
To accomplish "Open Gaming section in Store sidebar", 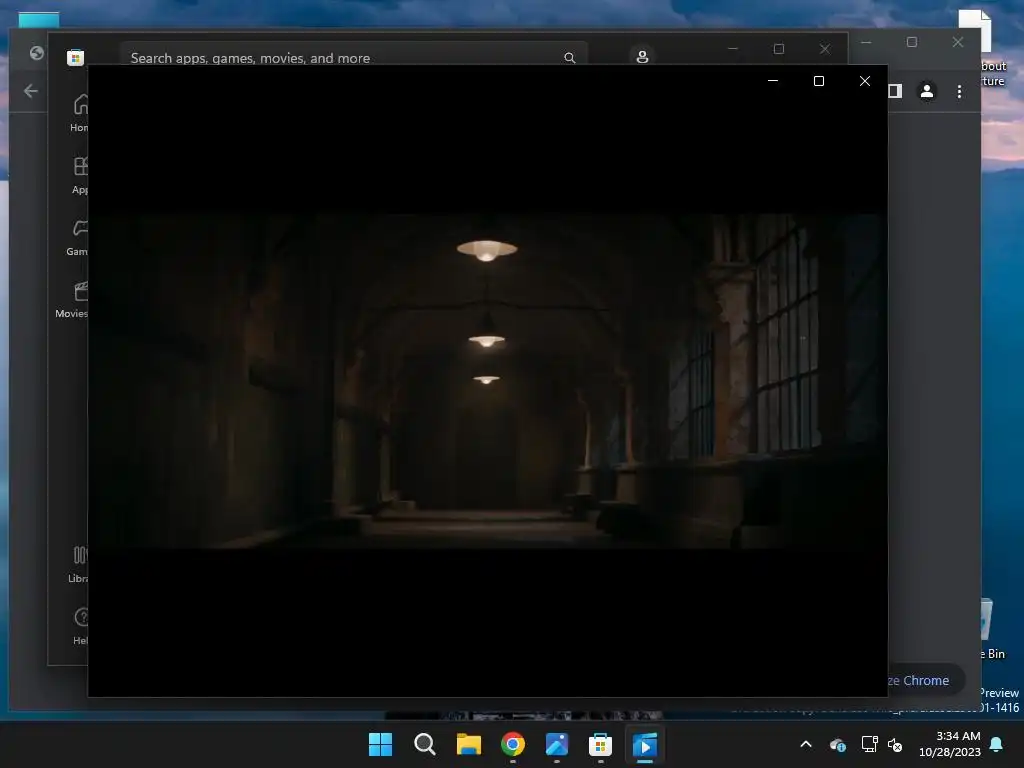I will 77,237.
